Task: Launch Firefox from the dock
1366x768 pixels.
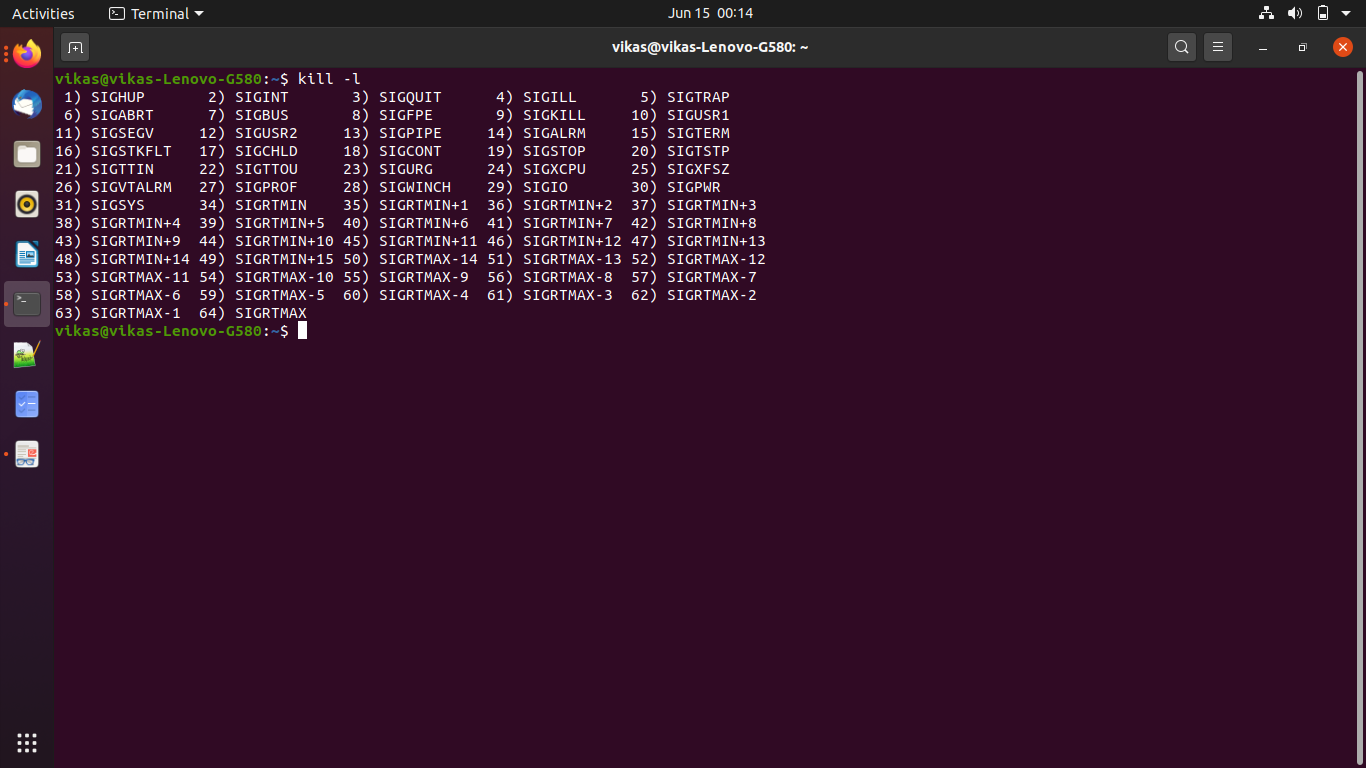Action: tap(27, 54)
